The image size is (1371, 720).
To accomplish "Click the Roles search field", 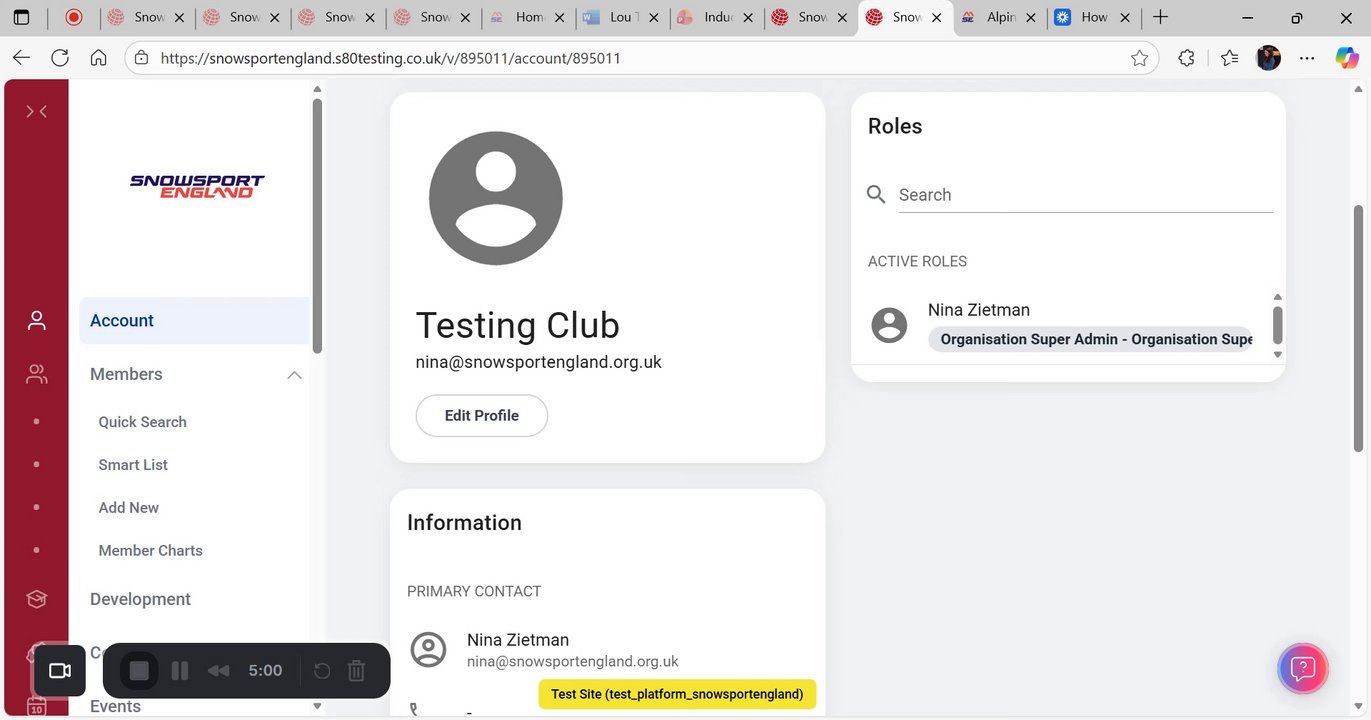I will pyautogui.click(x=1084, y=195).
